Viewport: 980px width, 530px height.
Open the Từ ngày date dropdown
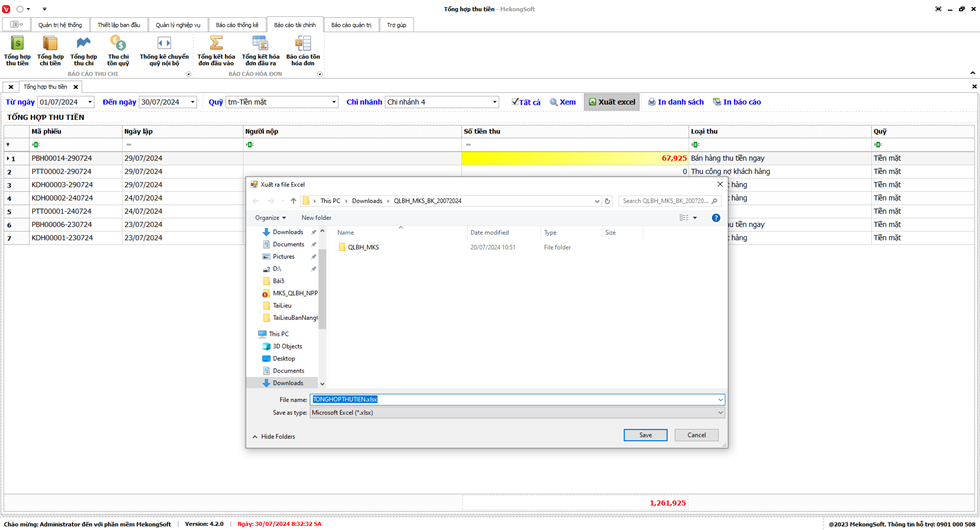pos(90,102)
